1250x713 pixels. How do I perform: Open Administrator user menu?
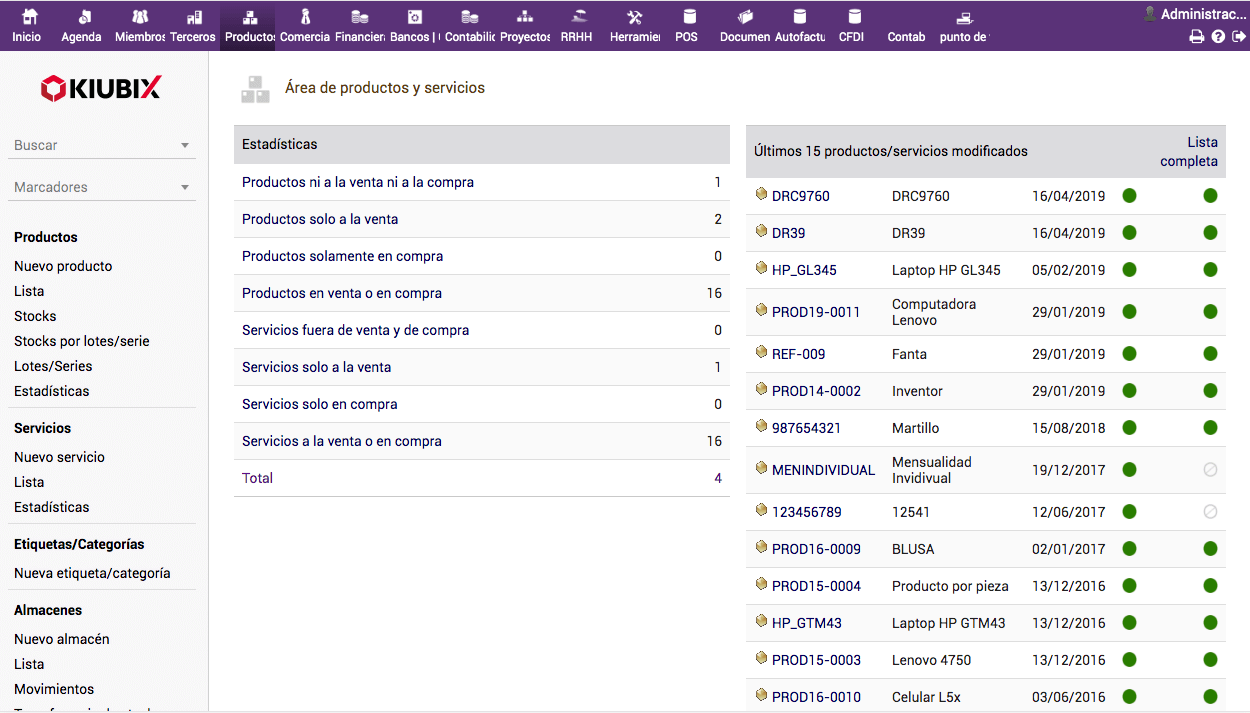[1203, 14]
